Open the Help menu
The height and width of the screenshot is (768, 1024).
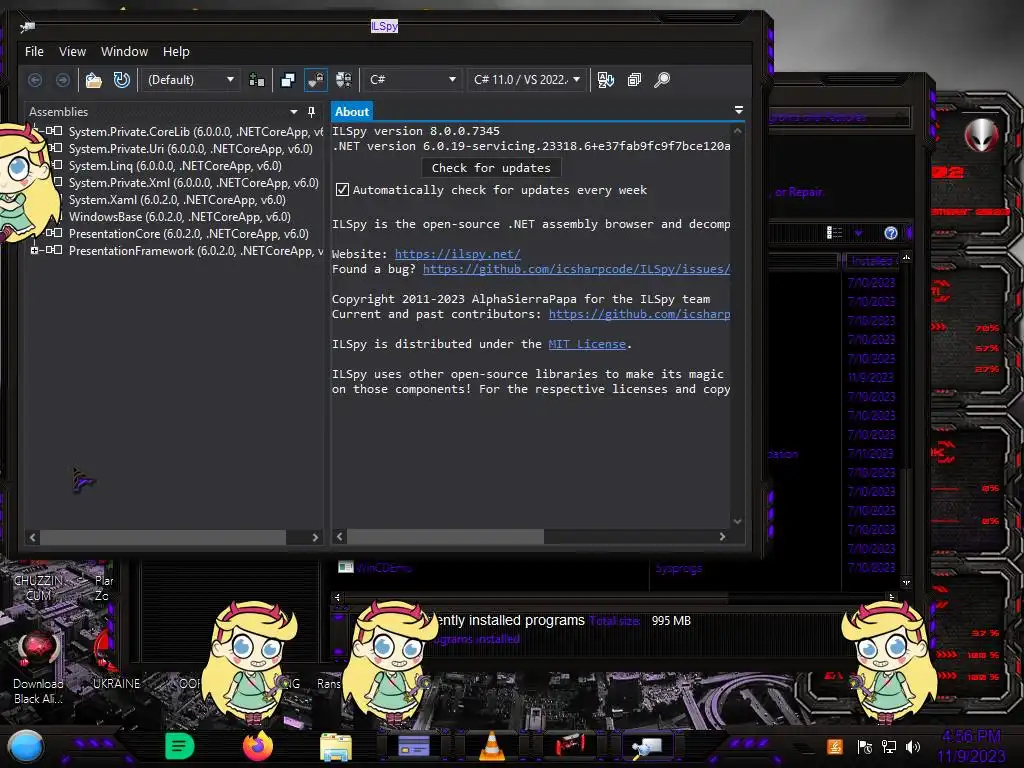176,52
